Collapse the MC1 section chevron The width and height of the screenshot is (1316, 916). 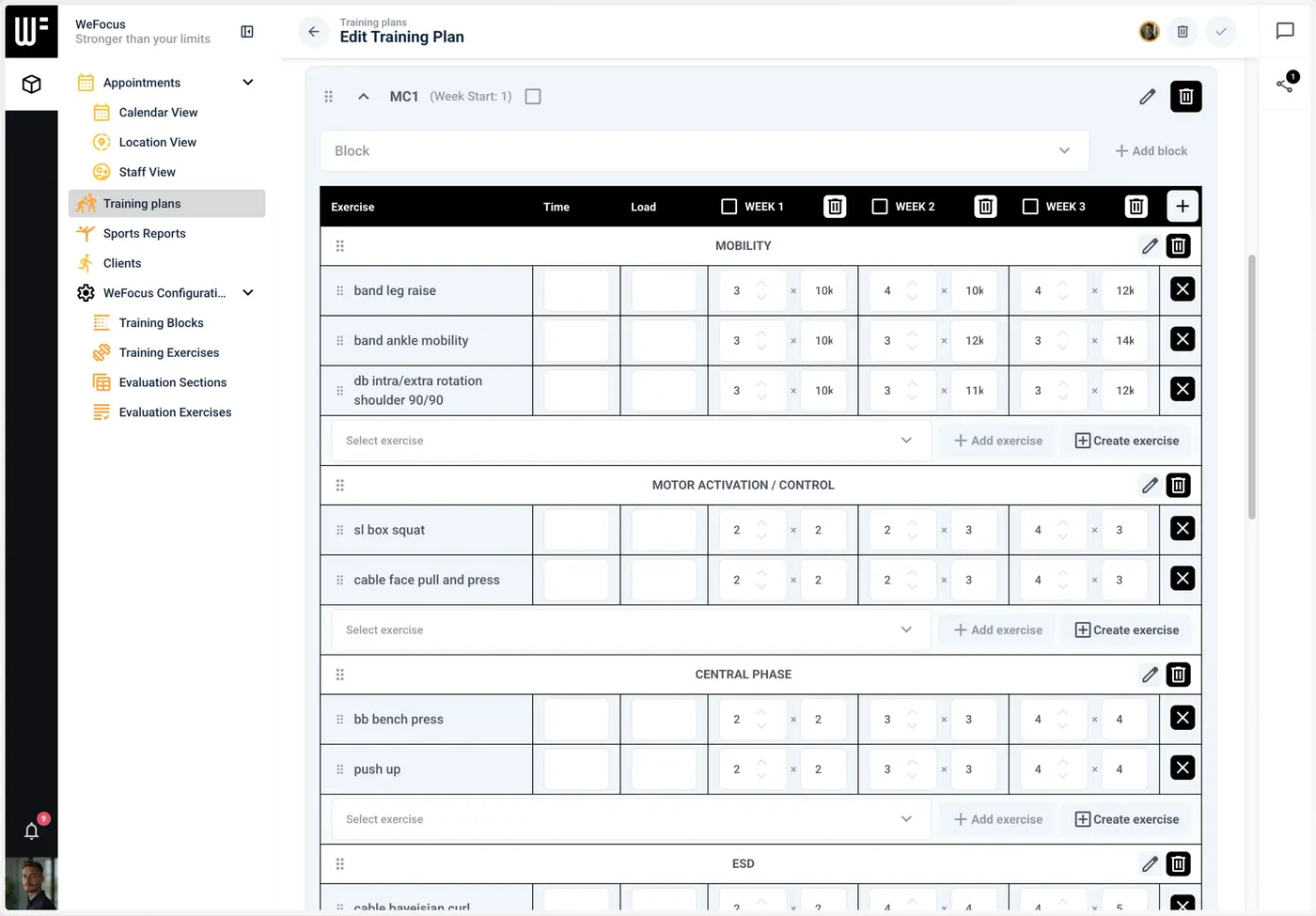point(364,97)
